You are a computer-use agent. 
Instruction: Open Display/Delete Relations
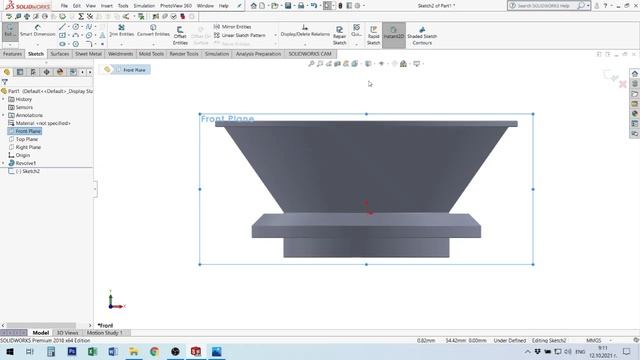point(305,31)
